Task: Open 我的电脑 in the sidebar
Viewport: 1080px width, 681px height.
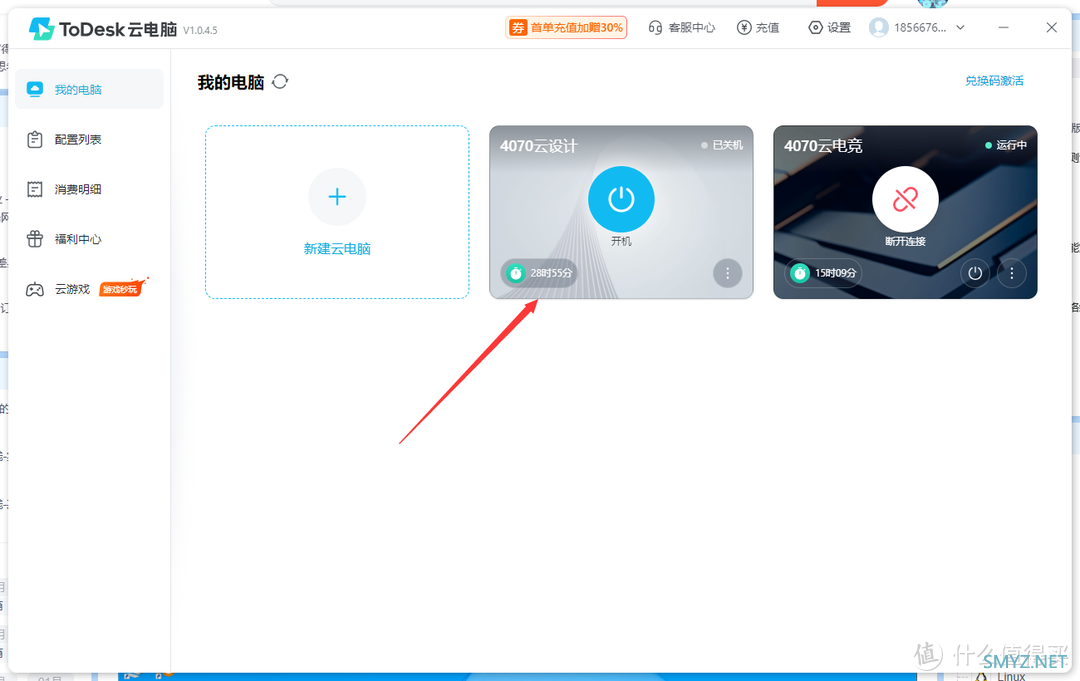Action: coord(89,90)
